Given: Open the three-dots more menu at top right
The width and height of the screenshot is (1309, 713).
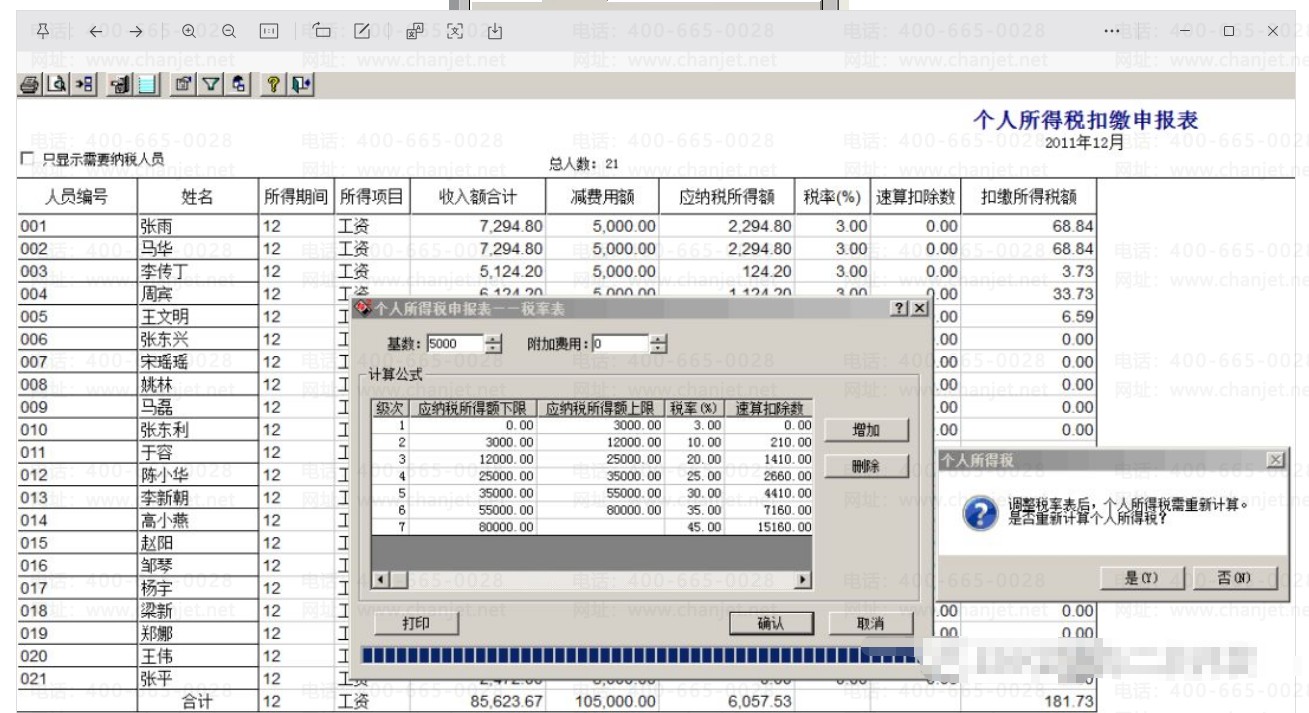Looking at the screenshot, I should pyautogui.click(x=1111, y=31).
